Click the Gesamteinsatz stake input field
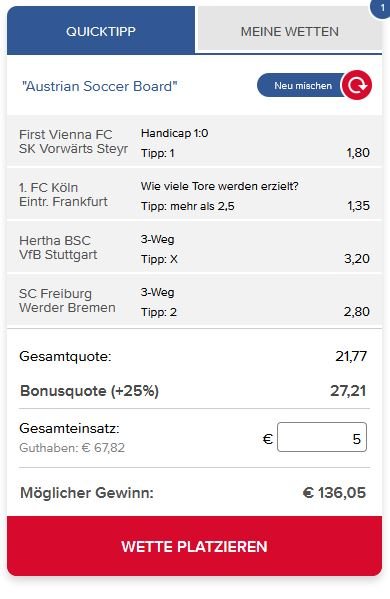The width and height of the screenshot is (390, 599). 322,437
